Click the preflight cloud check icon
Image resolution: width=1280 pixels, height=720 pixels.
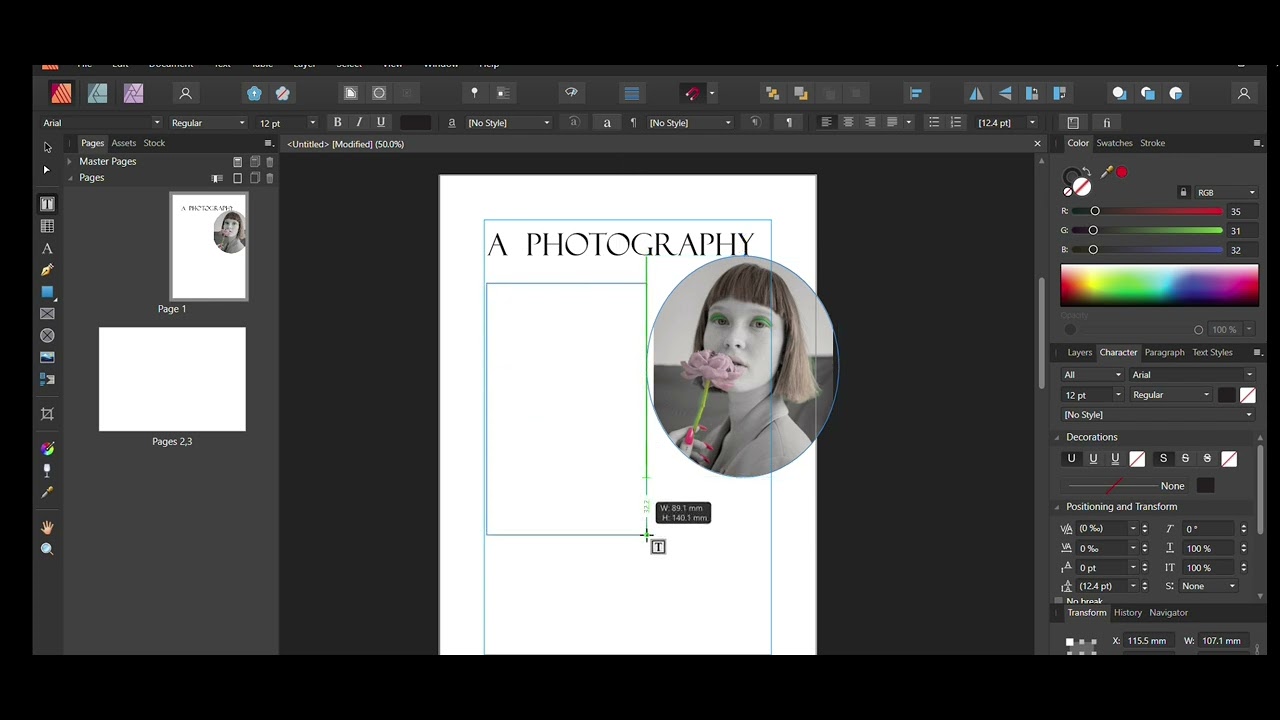571,92
